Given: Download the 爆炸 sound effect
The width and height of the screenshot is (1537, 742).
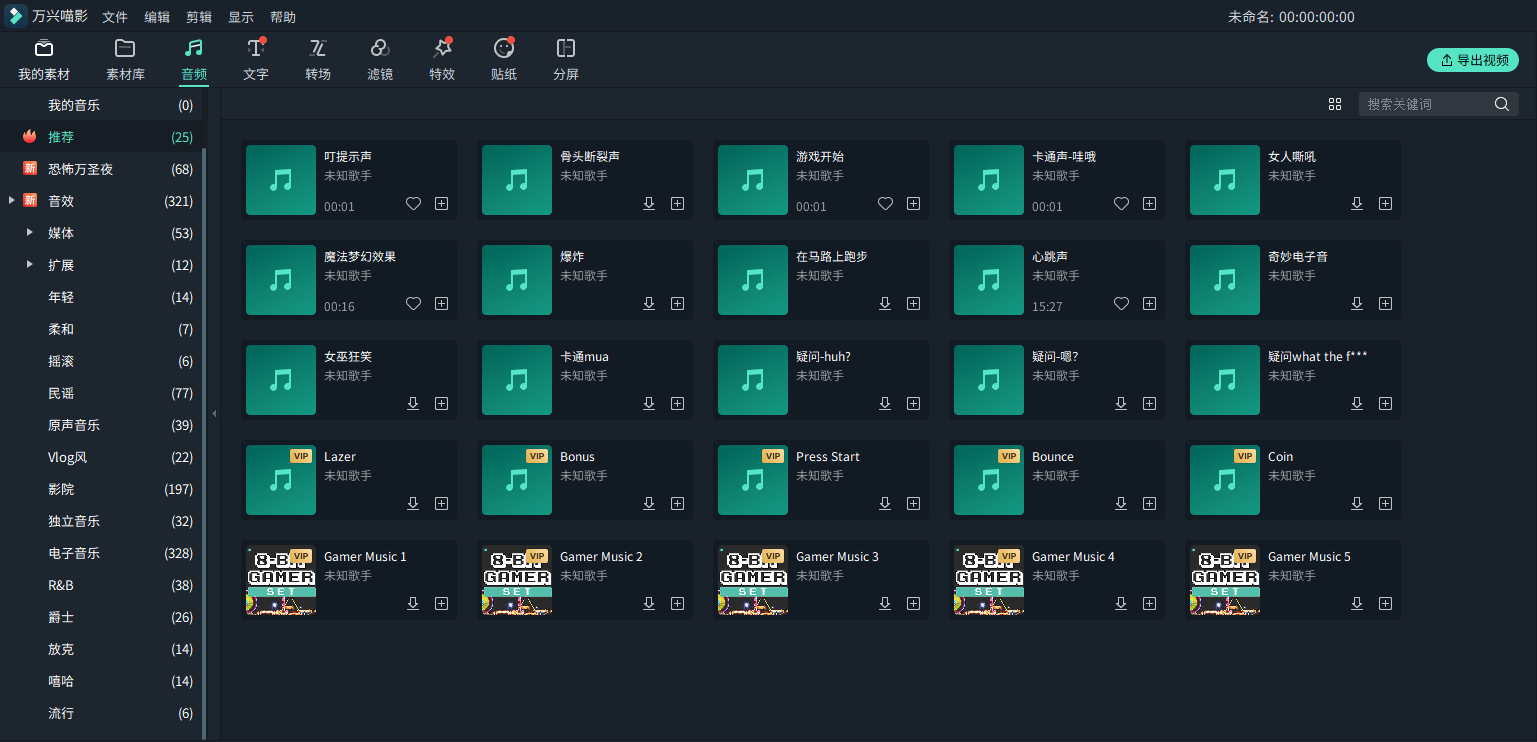Looking at the screenshot, I should point(649,303).
